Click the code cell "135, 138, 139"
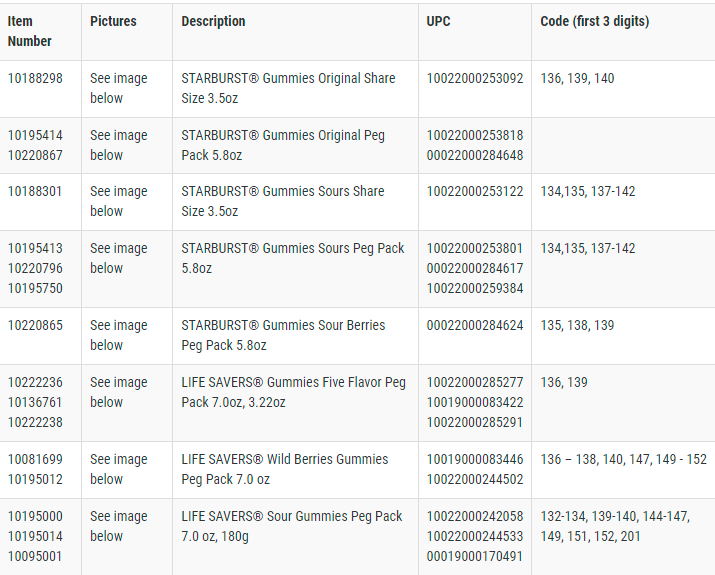This screenshot has height=575, width=715. 577,325
